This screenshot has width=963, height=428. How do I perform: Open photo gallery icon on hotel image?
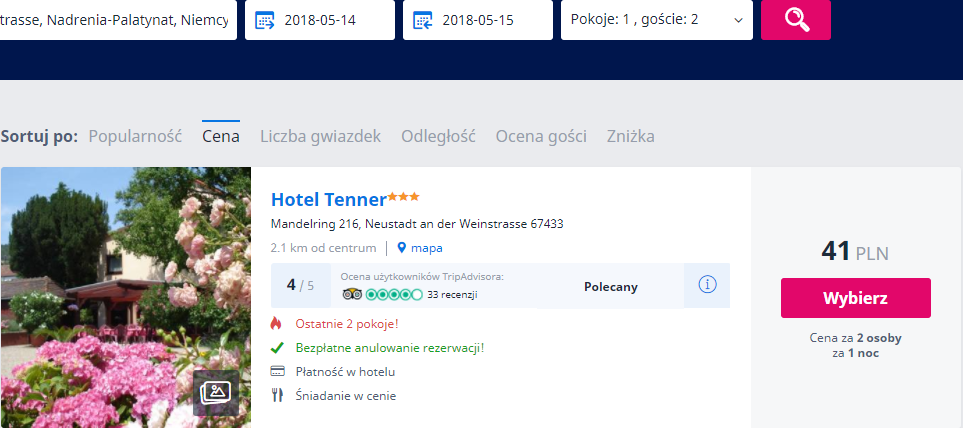point(216,392)
